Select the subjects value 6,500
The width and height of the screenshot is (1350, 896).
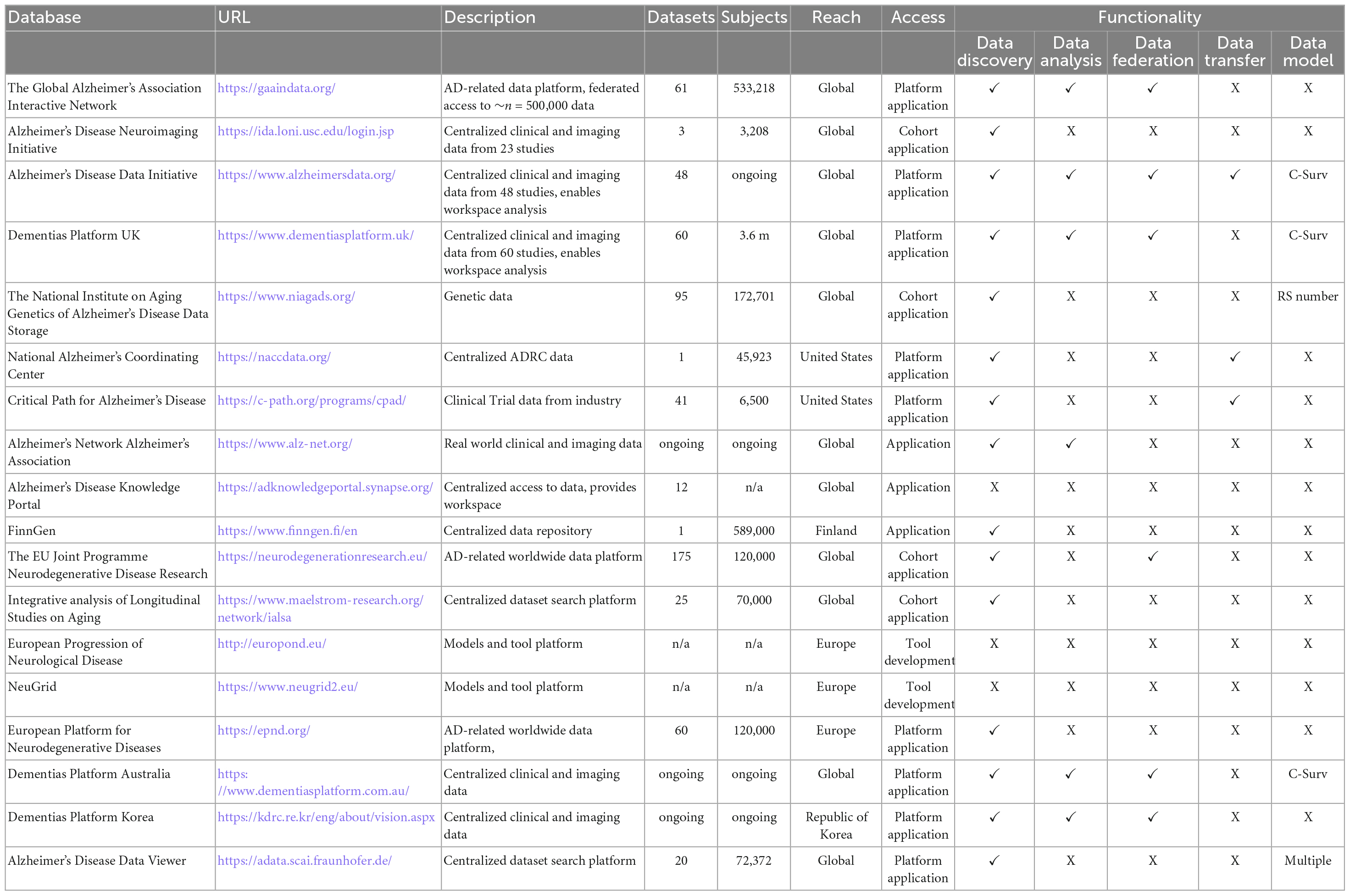coord(754,401)
